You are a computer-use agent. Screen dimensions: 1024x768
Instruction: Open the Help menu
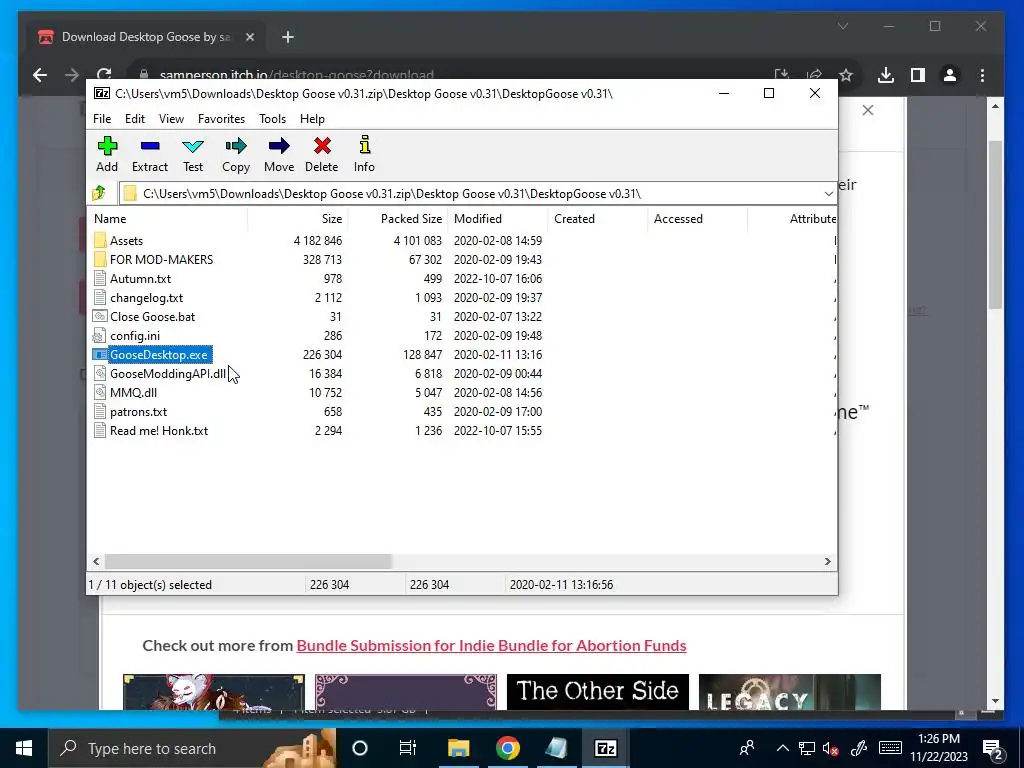(312, 119)
